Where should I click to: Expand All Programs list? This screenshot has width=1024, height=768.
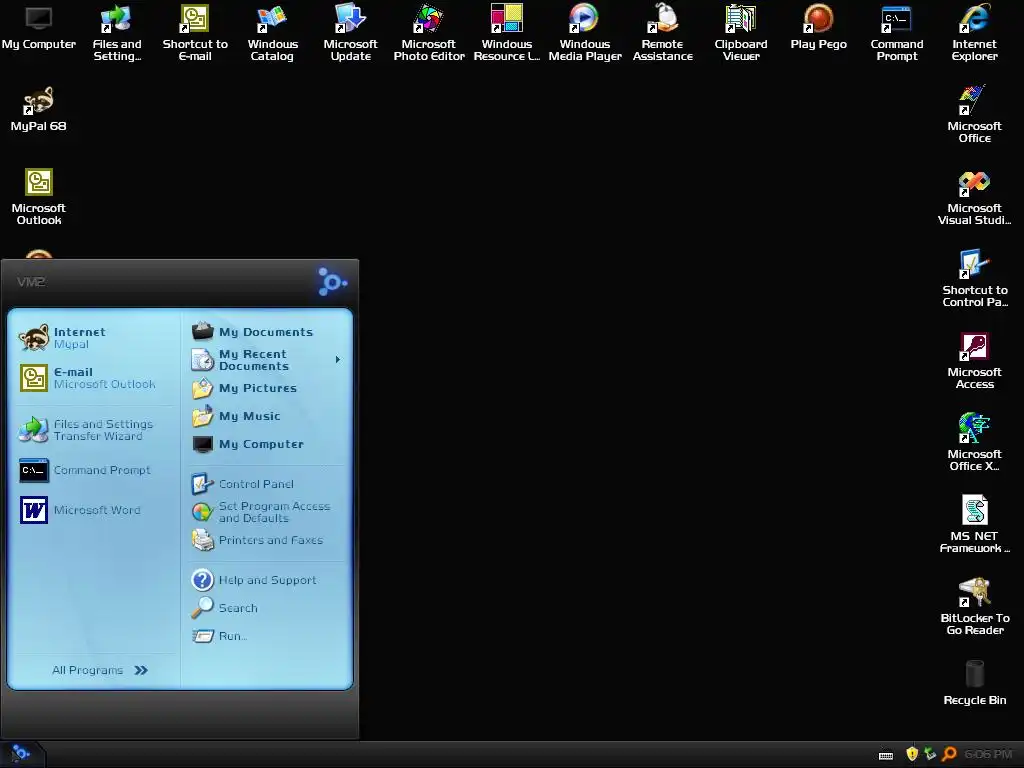(99, 670)
